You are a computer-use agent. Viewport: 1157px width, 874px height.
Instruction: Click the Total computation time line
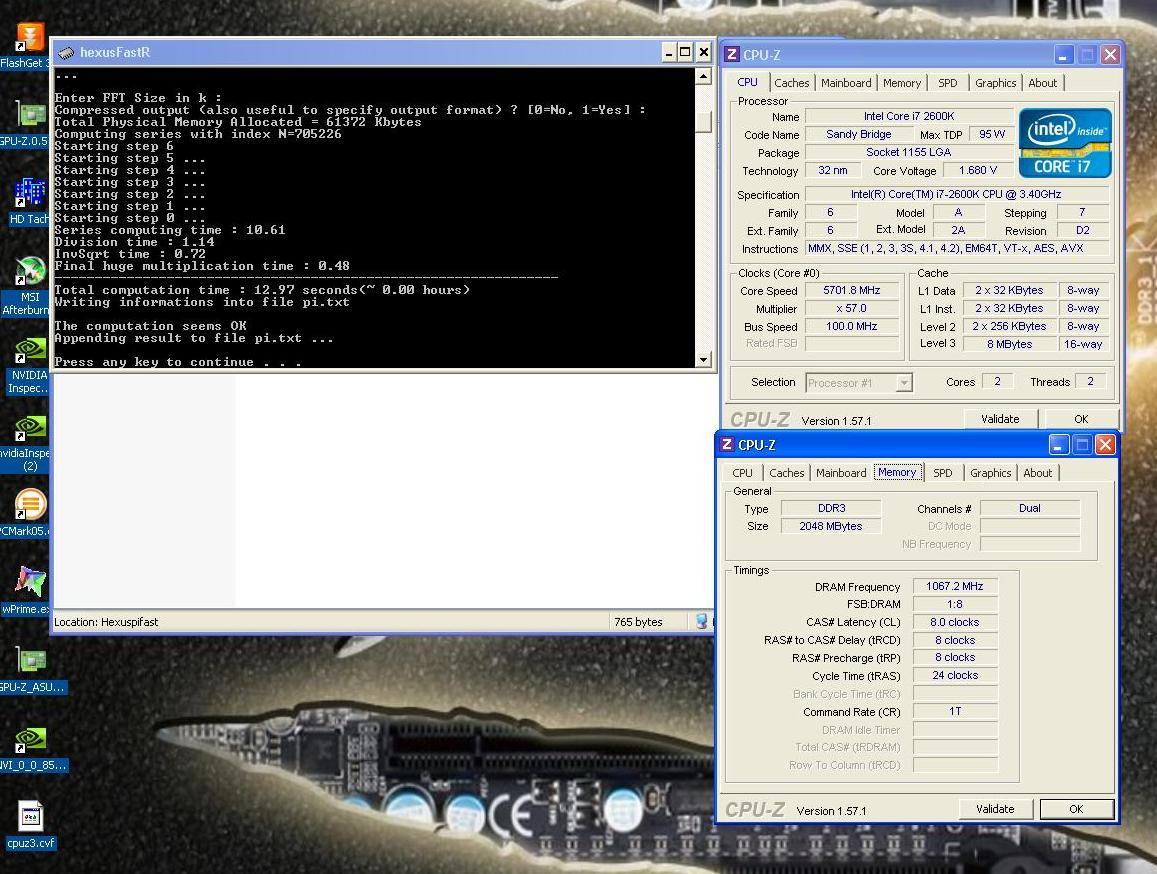point(262,290)
